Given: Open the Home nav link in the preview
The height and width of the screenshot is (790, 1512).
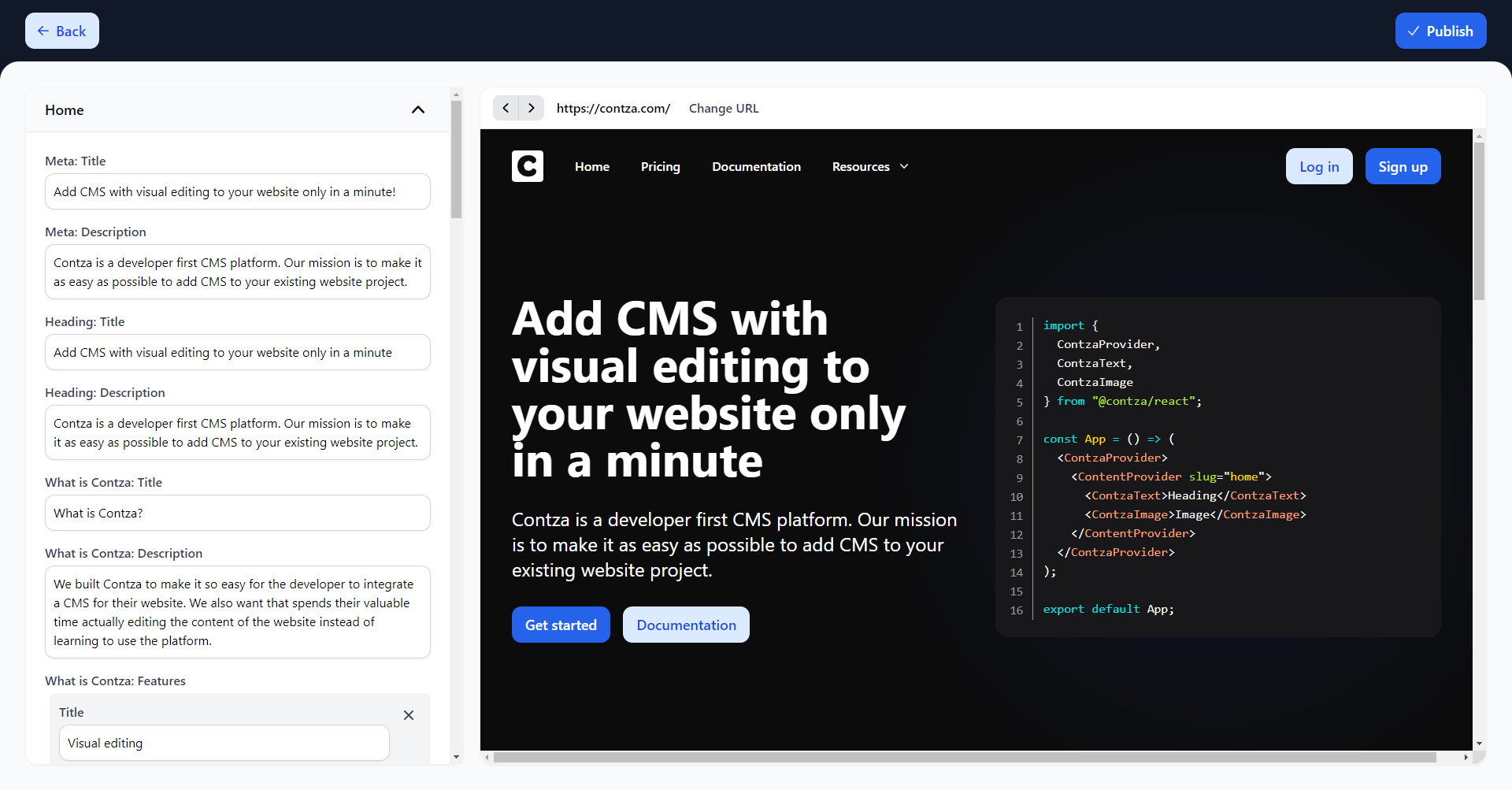Looking at the screenshot, I should point(592,166).
